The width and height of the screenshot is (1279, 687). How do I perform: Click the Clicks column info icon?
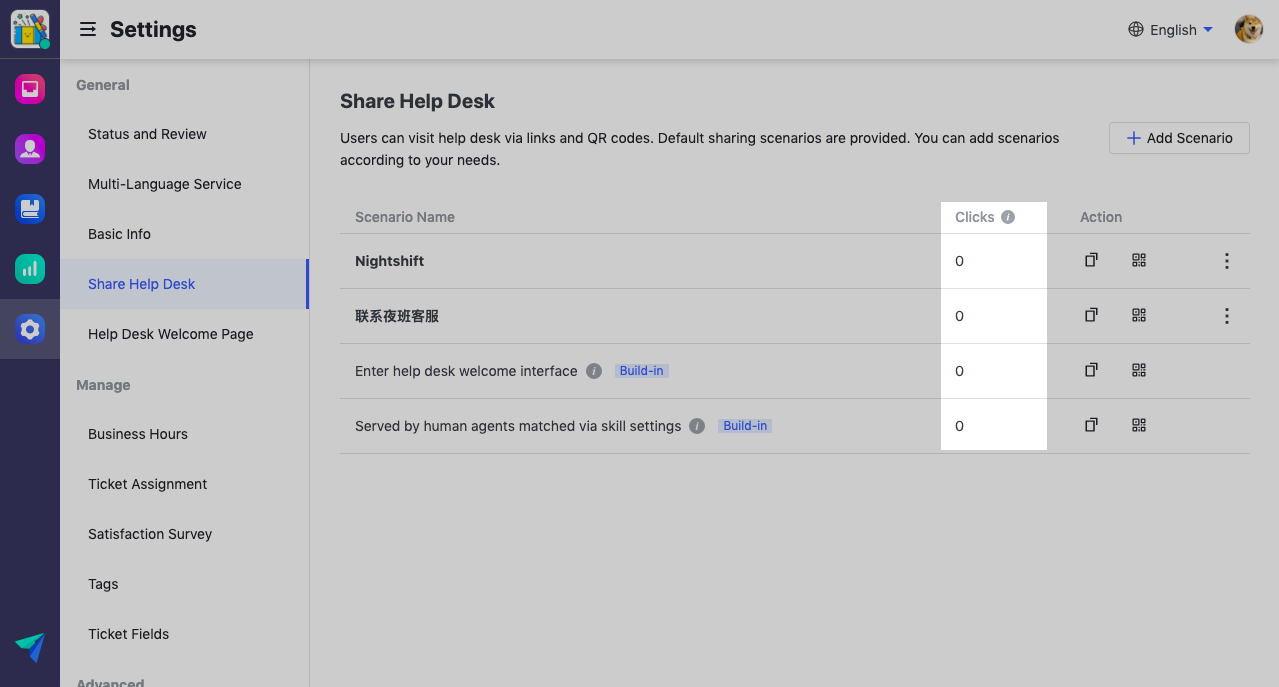pyautogui.click(x=1008, y=217)
